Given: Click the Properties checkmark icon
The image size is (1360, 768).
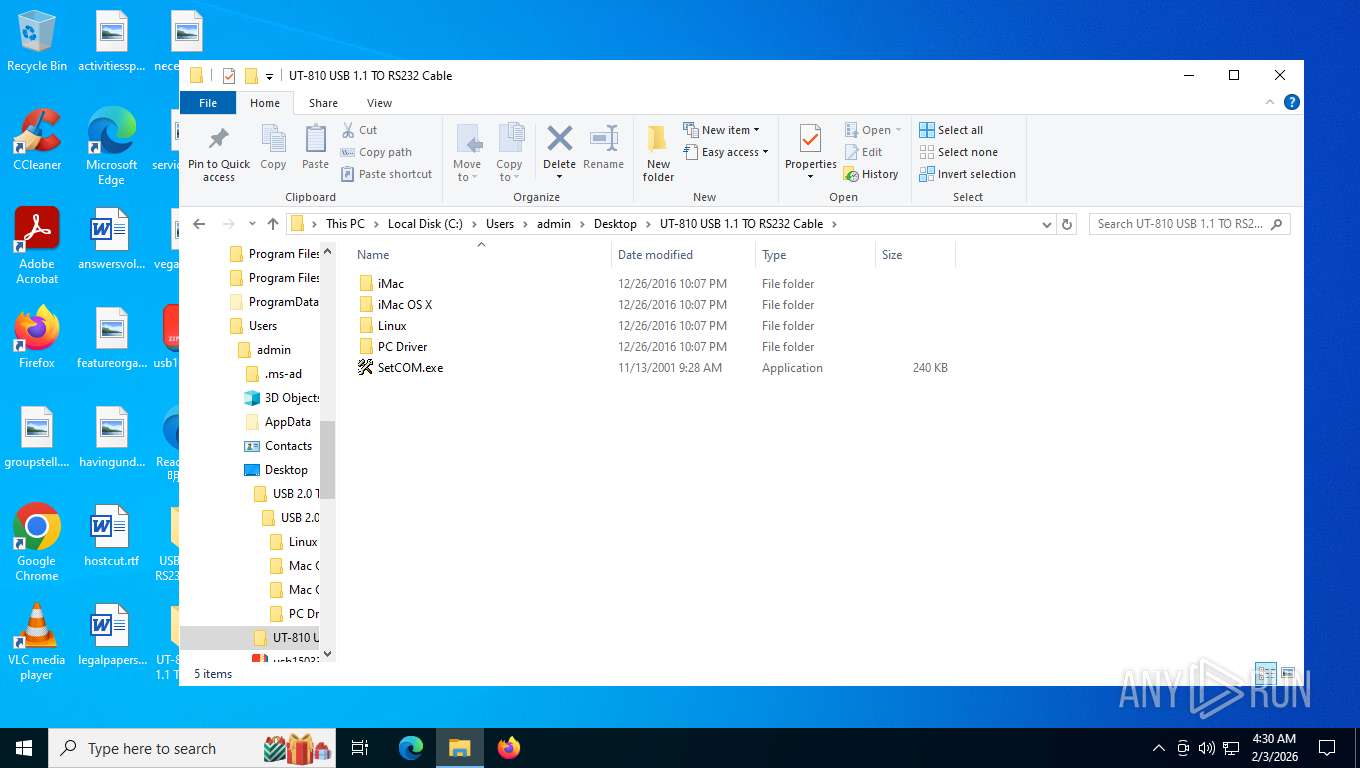Looking at the screenshot, I should click(810, 138).
